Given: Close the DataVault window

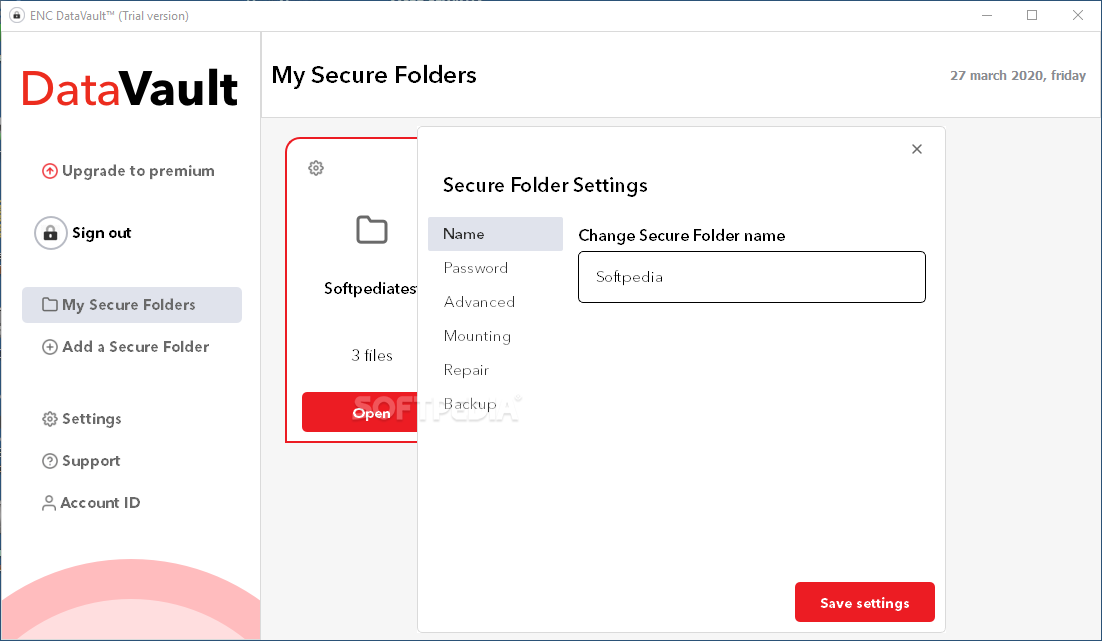Looking at the screenshot, I should [1077, 15].
